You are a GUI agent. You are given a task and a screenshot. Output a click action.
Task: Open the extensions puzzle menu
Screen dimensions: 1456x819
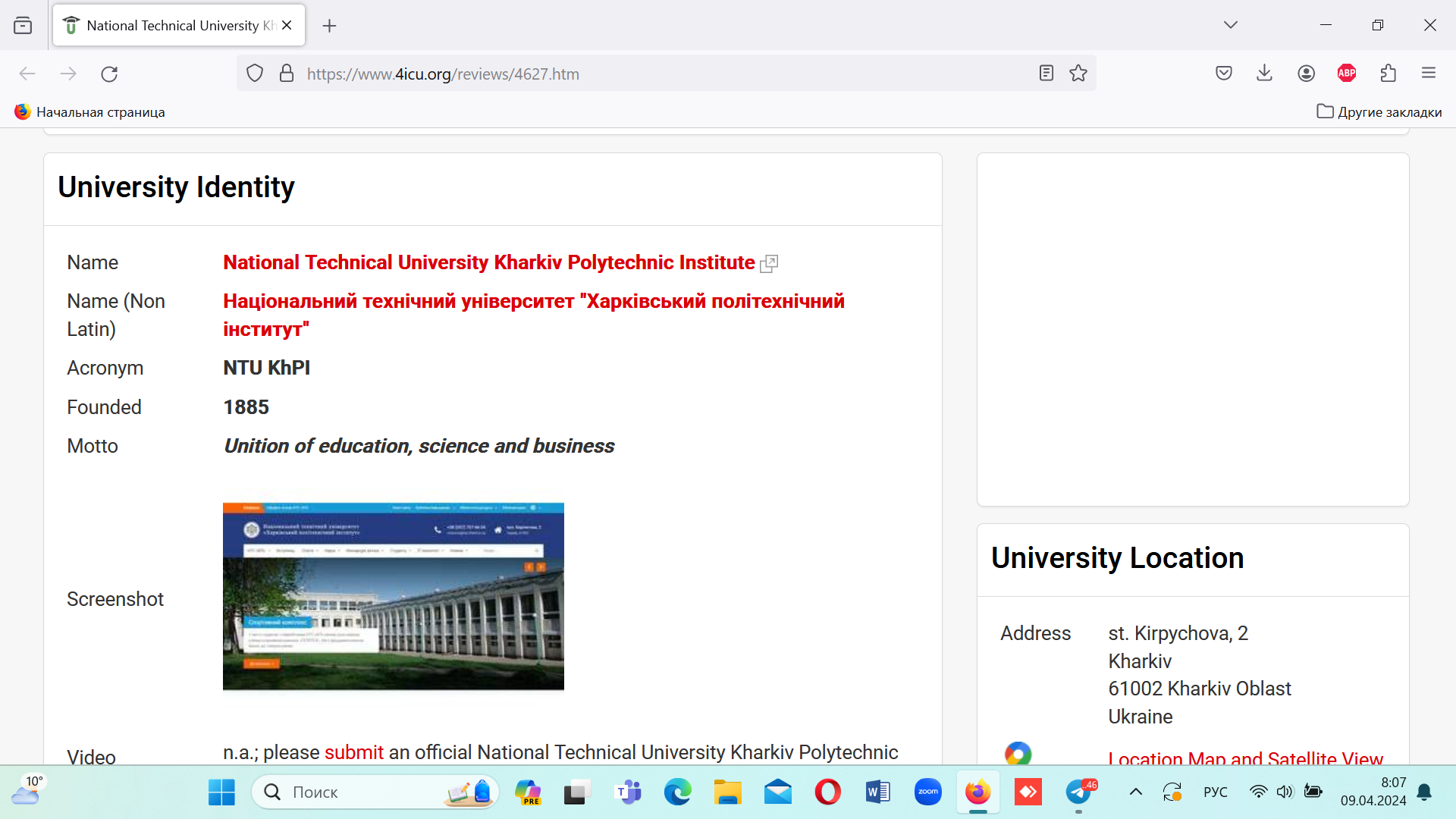point(1389,74)
